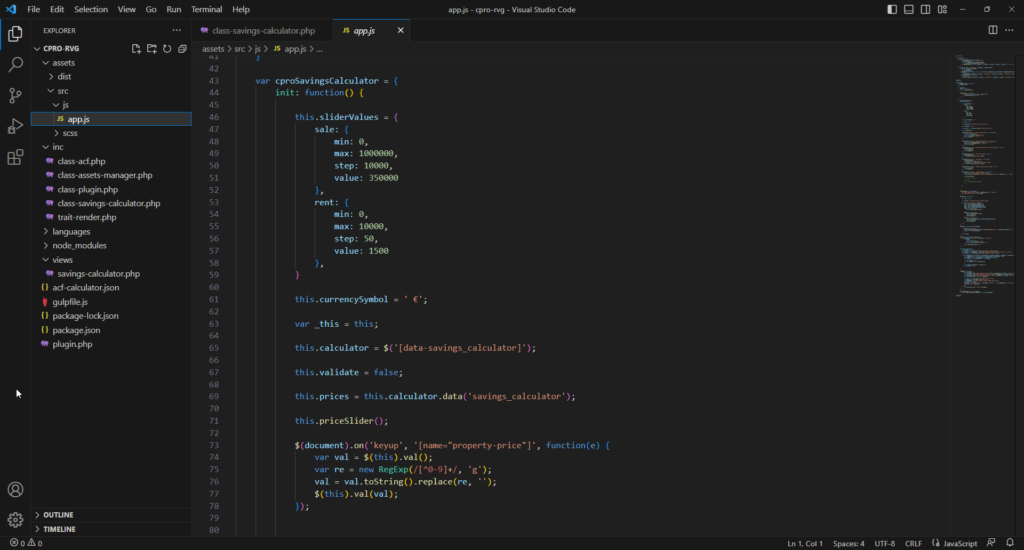This screenshot has height=550, width=1024.
Task: Open the Go menu
Action: pos(151,9)
